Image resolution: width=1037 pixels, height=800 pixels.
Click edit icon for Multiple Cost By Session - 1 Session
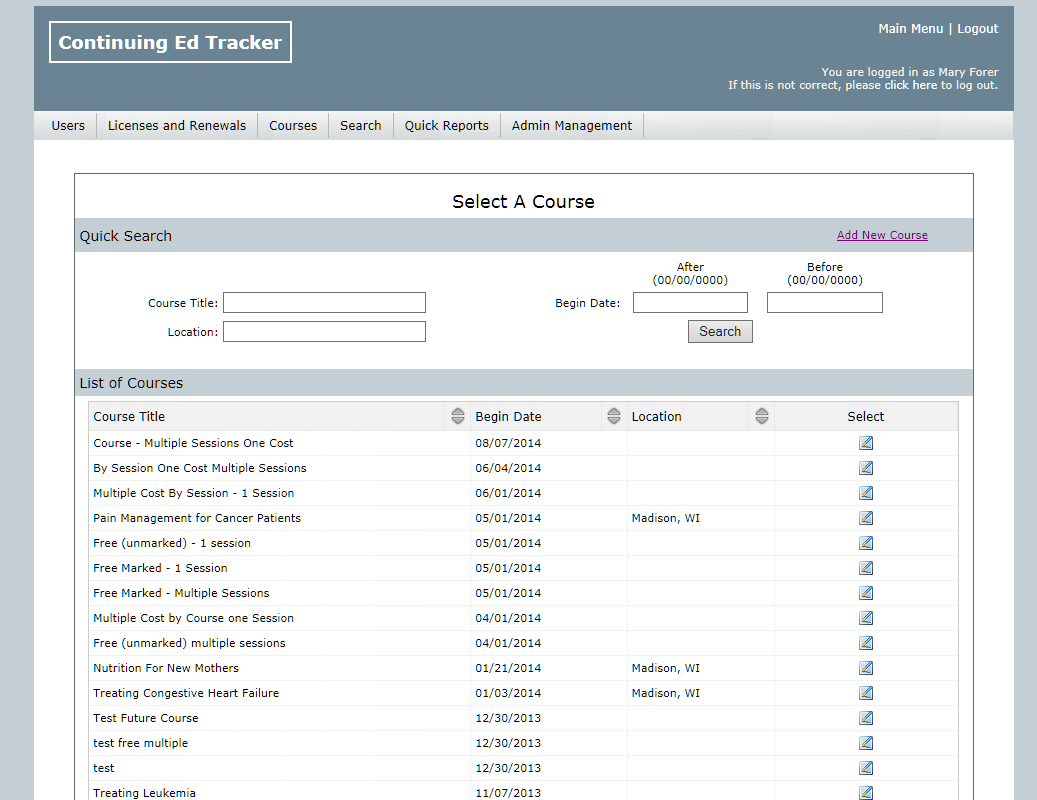[866, 493]
